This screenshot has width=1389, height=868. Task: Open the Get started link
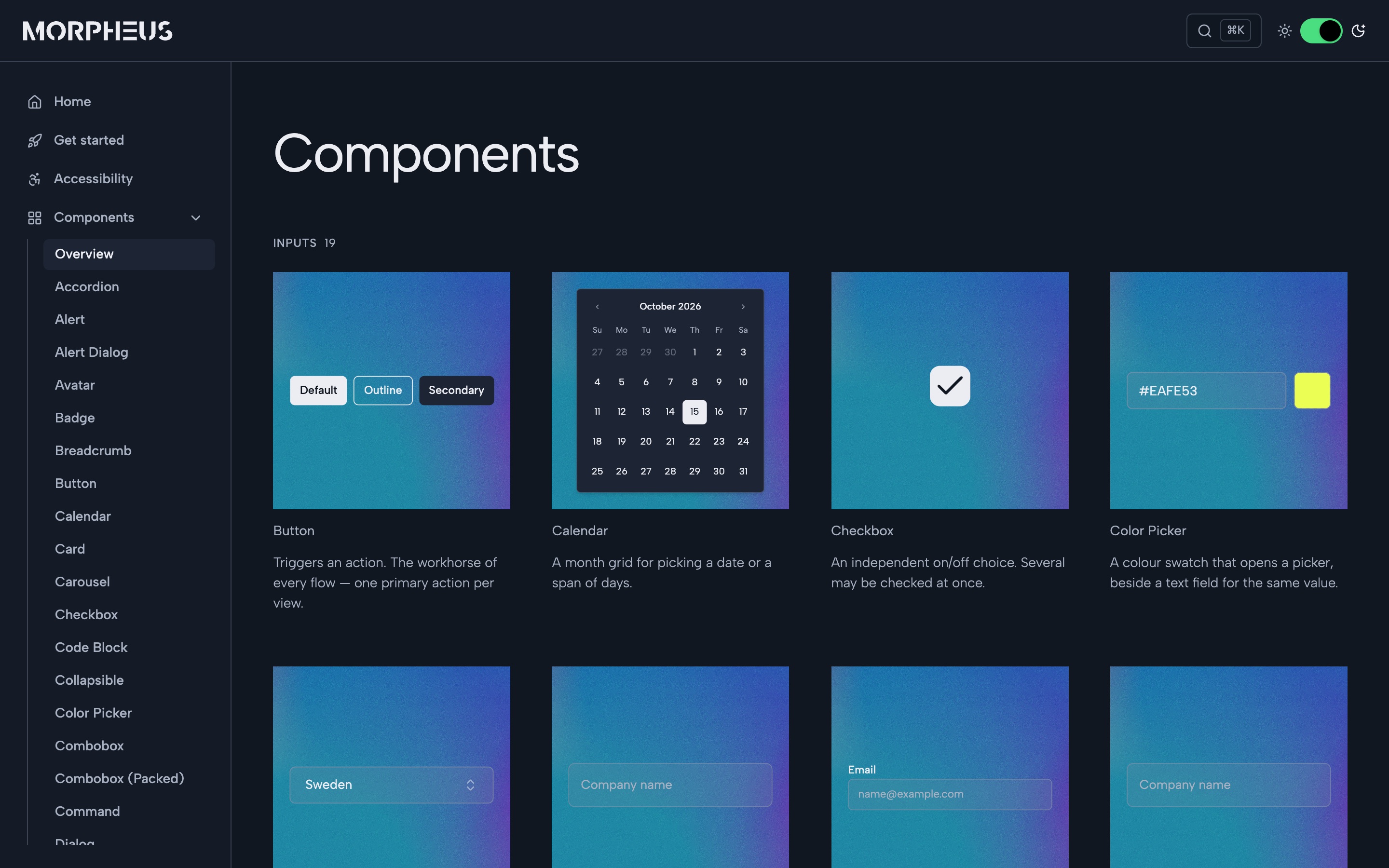click(x=89, y=140)
